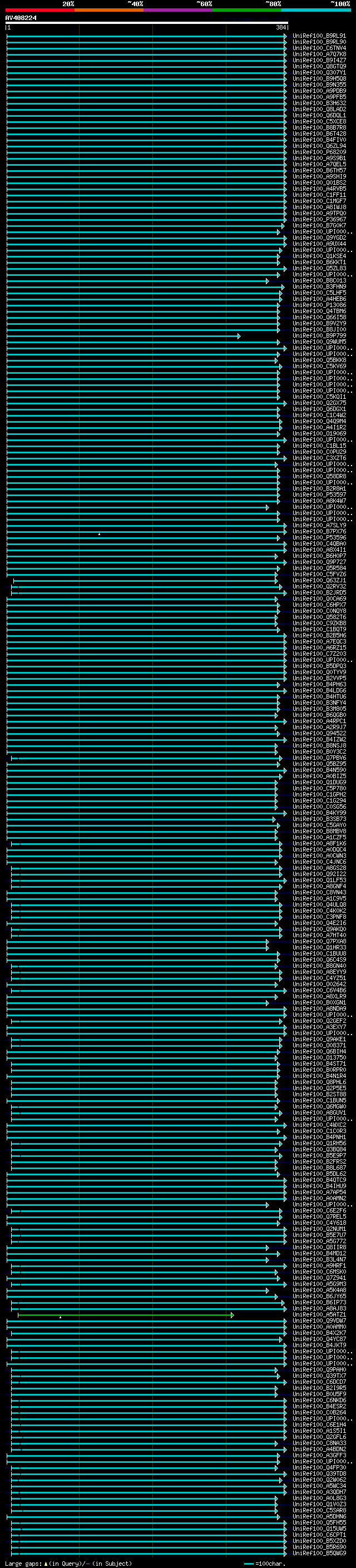Select hit label UniRef100_A9PDB9
Viewport: 356px width, 1568px height.
[319, 91]
